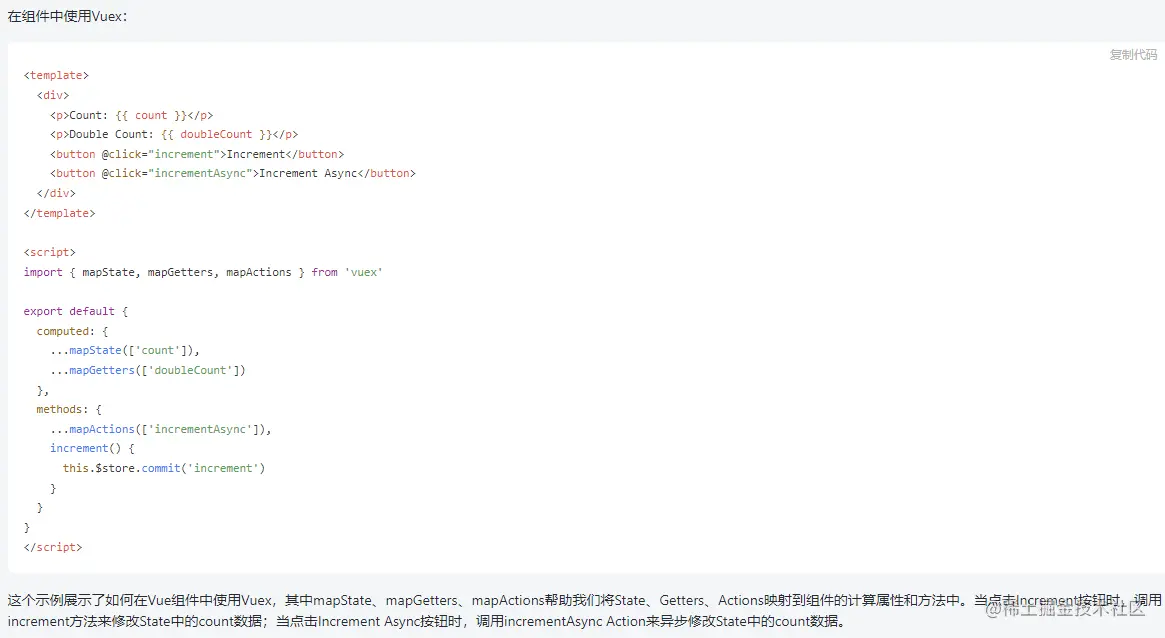Click the heading text 在组件中使用Vuex:
The width and height of the screenshot is (1165, 638).
pos(68,16)
